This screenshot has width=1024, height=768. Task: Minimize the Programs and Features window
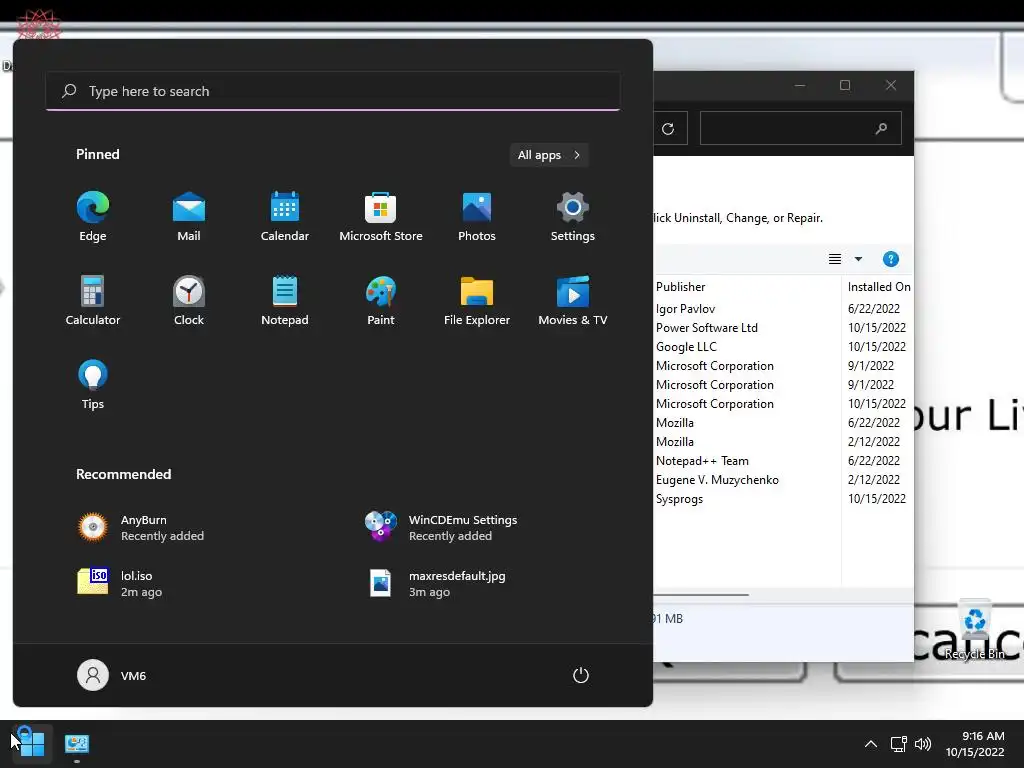[x=800, y=85]
